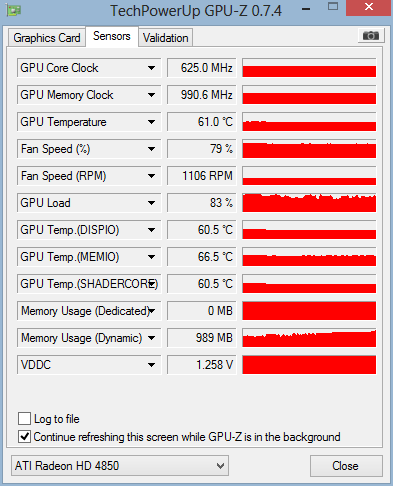Open the Validation tab
393x486 pixels.
click(x=166, y=38)
